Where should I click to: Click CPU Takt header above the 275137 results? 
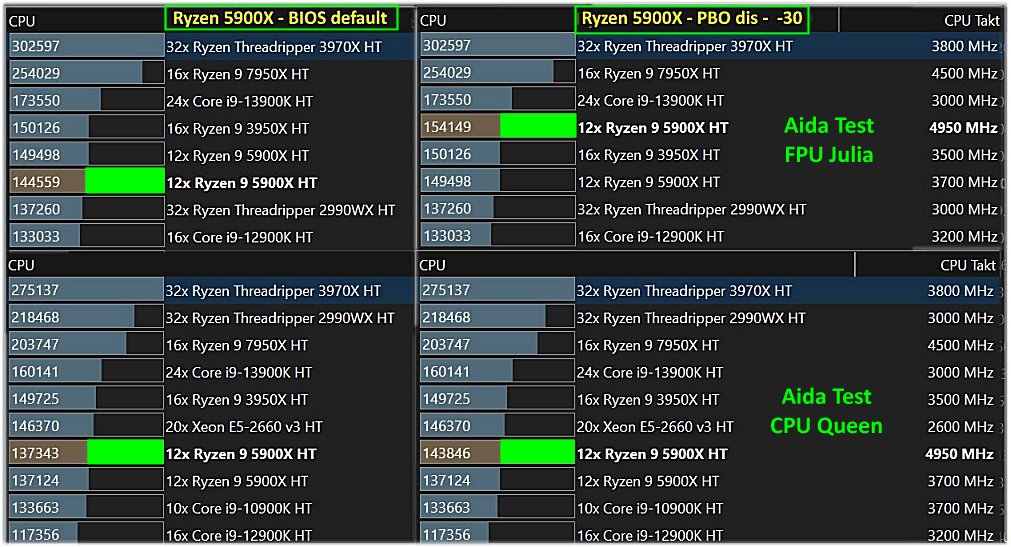tap(968, 265)
